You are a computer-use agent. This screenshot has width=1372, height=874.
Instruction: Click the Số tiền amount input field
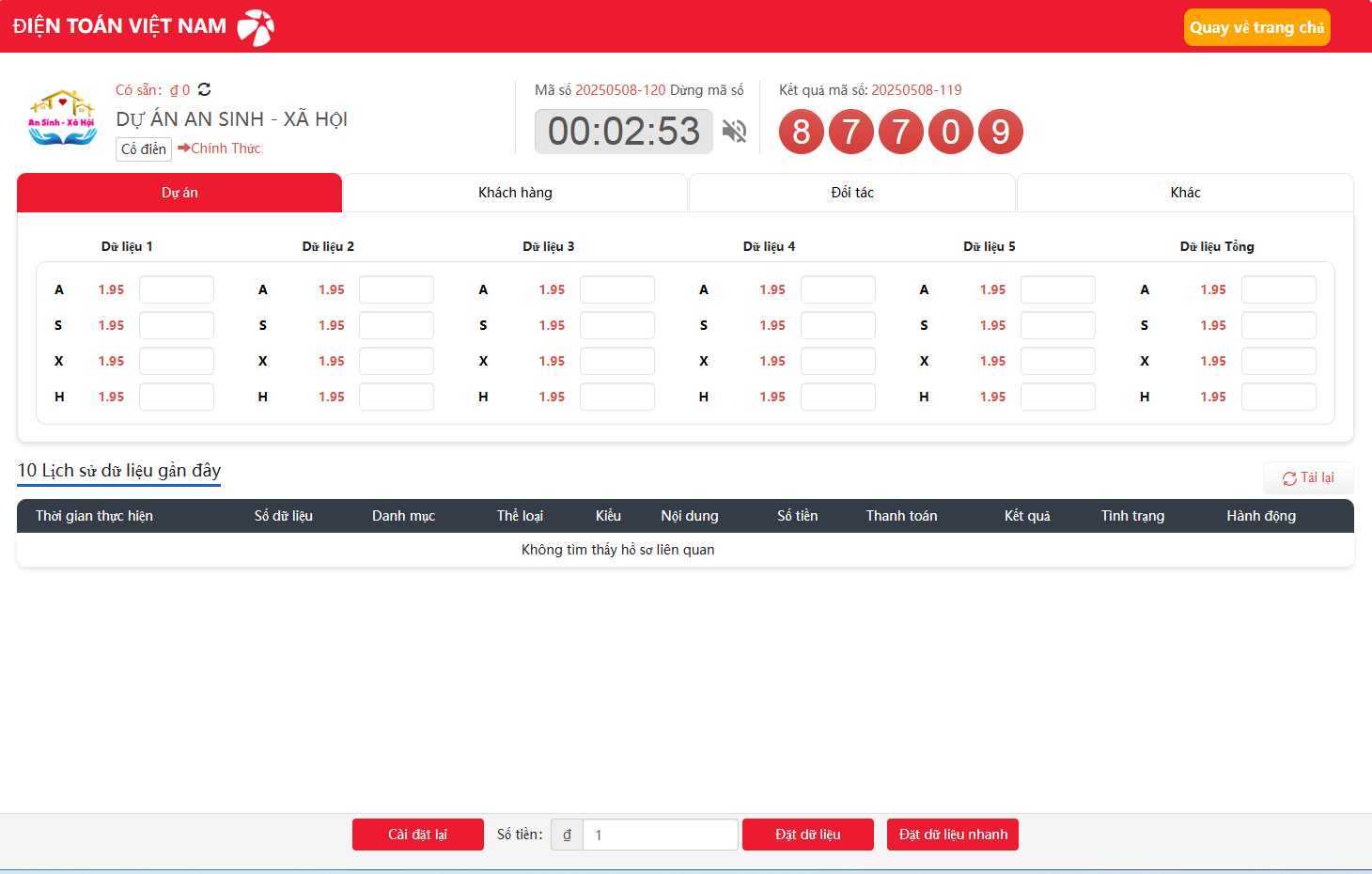(x=660, y=835)
